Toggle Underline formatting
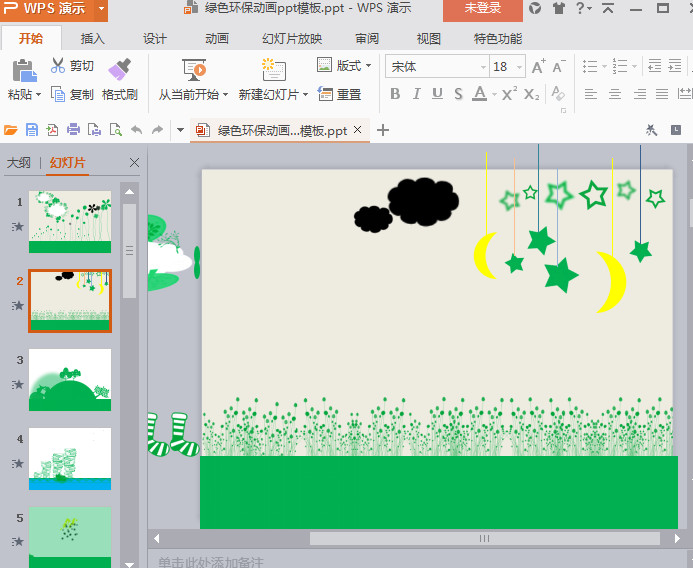The height and width of the screenshot is (568, 693). (x=437, y=94)
